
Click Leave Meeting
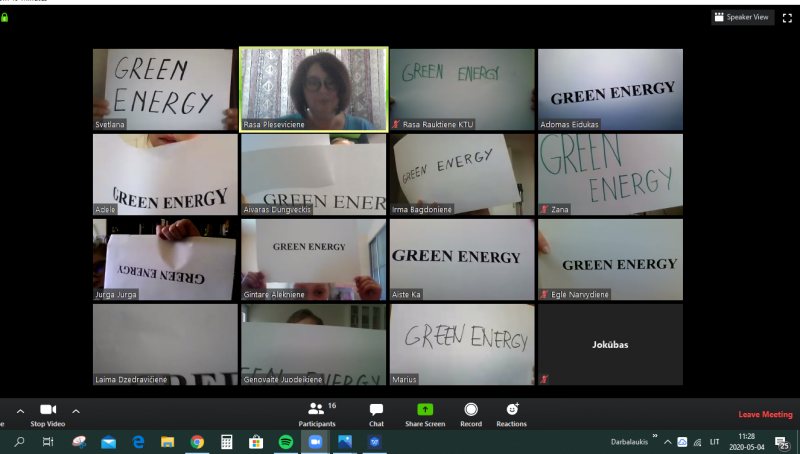point(765,414)
